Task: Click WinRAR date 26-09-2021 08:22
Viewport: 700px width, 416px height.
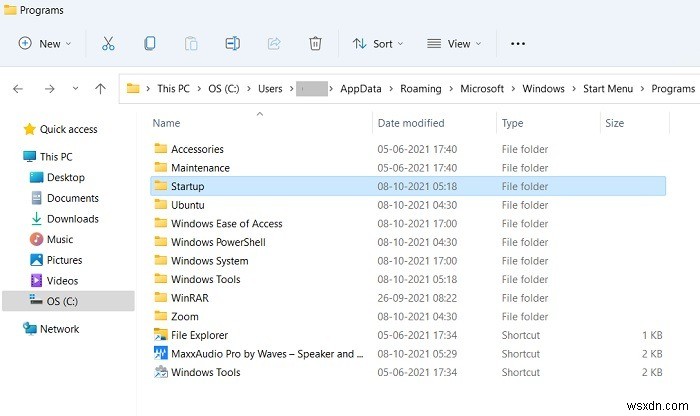Action: point(417,298)
